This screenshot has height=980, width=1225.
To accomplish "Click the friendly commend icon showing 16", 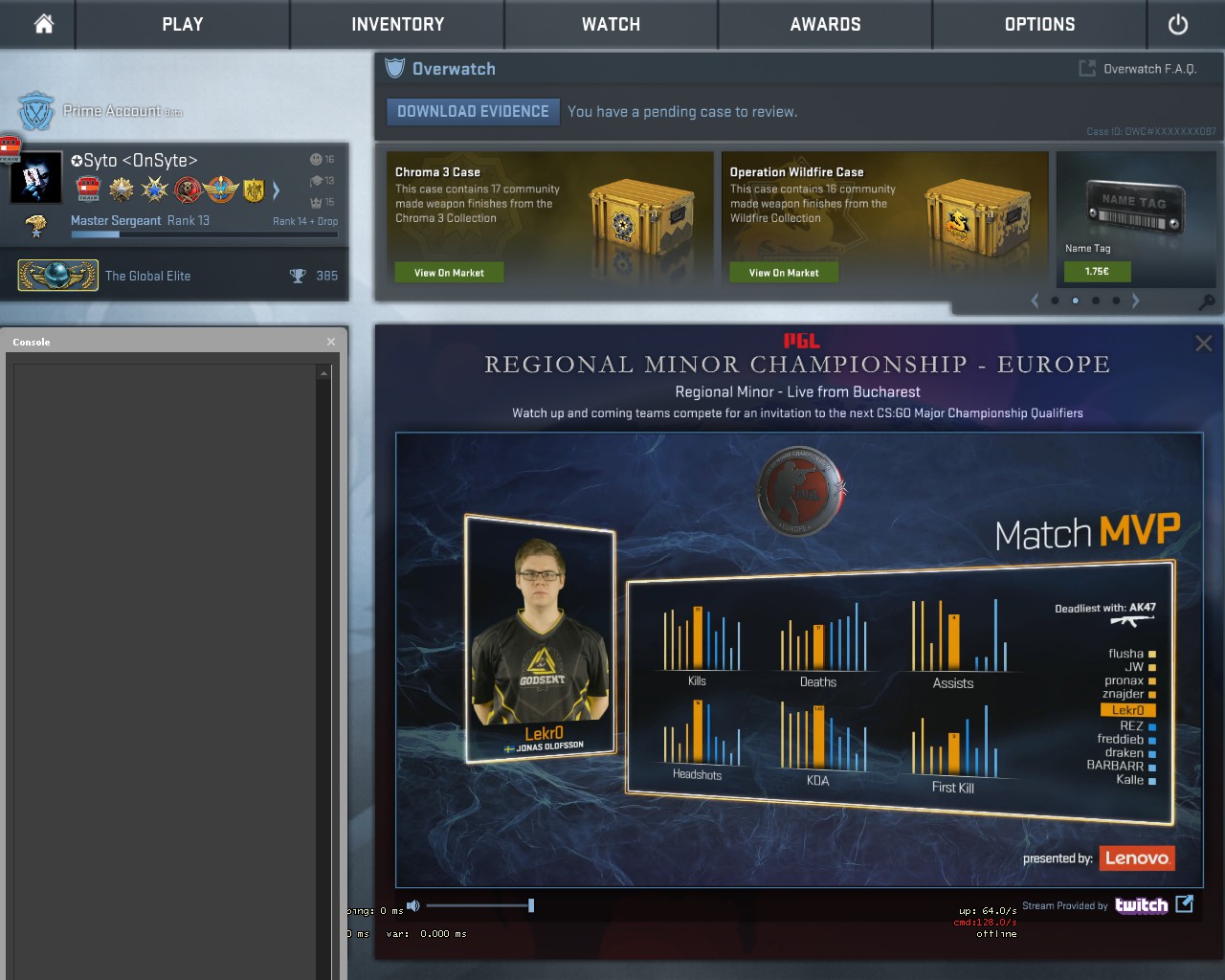I will coord(316,159).
